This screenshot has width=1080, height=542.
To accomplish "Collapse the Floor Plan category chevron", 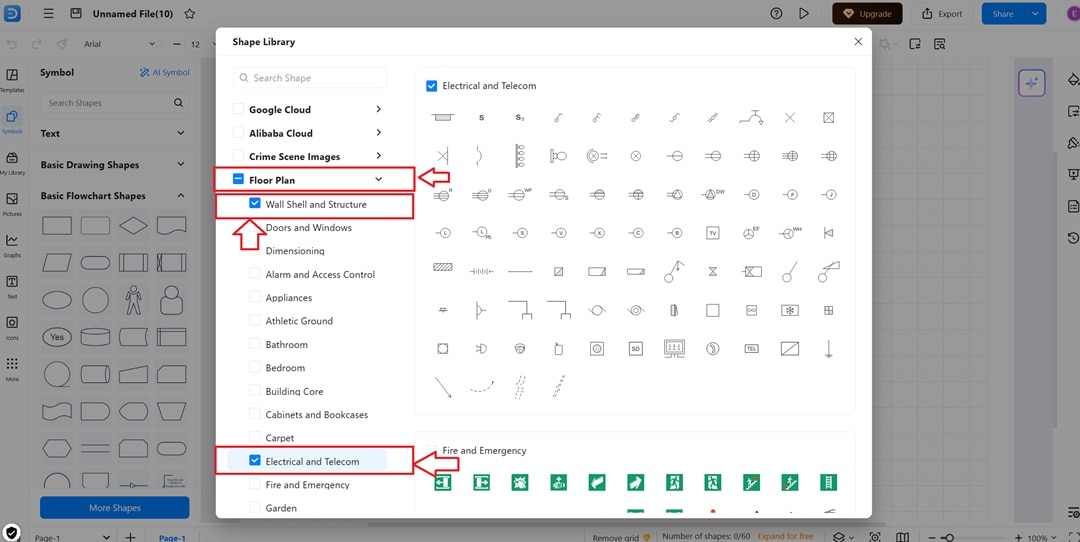I will point(378,179).
